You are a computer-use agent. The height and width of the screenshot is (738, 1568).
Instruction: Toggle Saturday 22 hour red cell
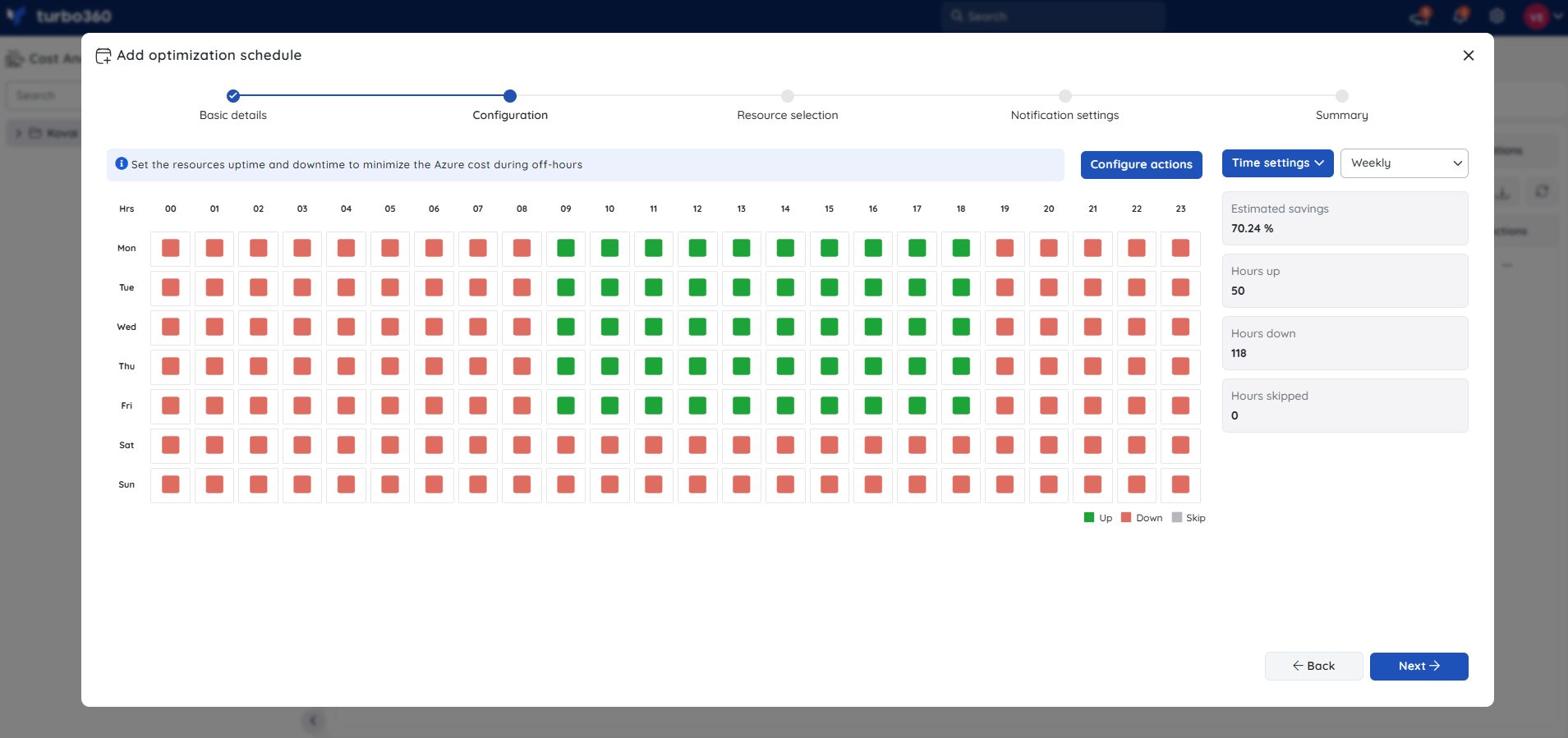pos(1137,445)
